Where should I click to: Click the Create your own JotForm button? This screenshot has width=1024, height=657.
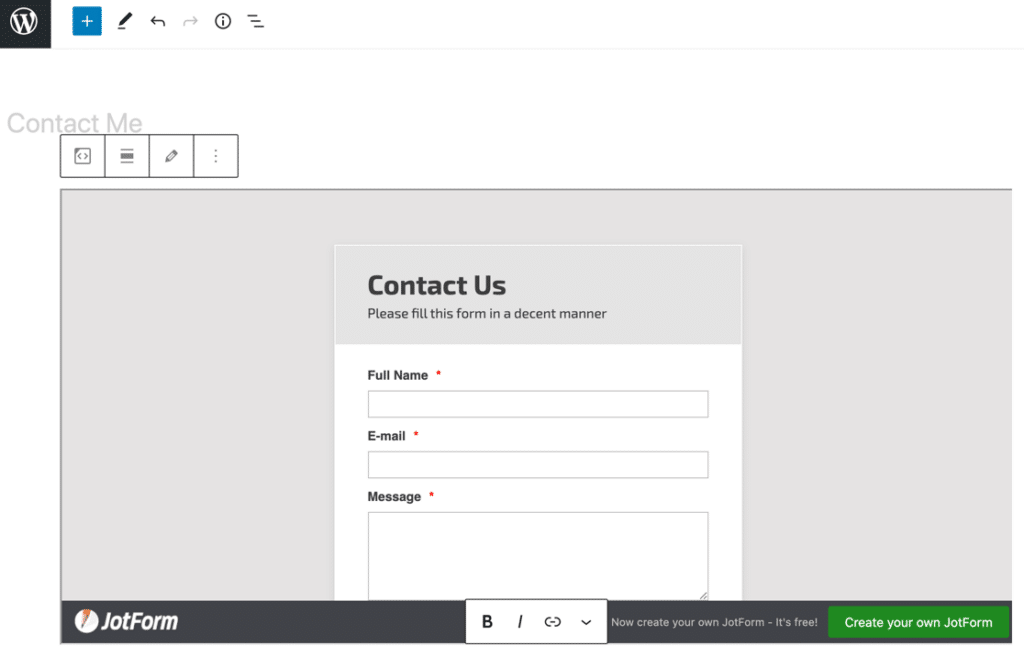918,621
